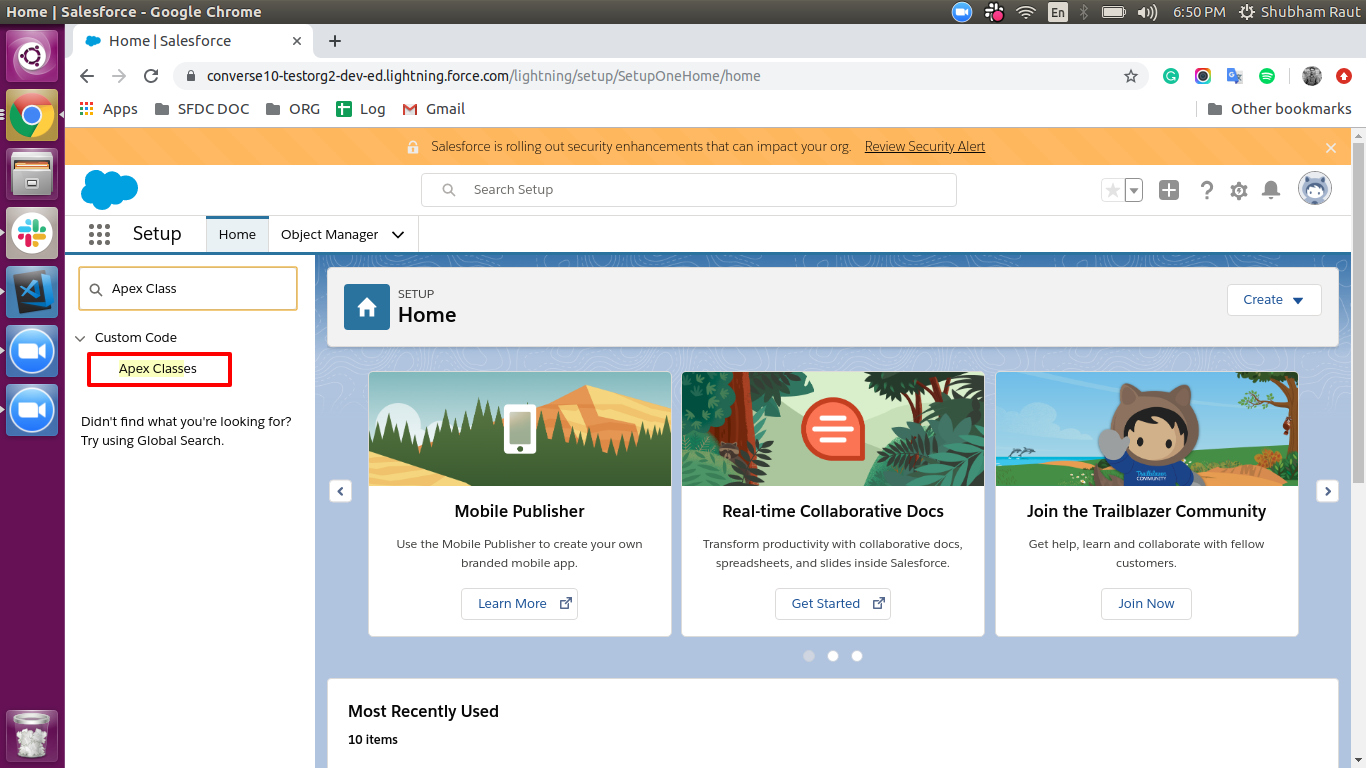The height and width of the screenshot is (768, 1366).
Task: Select the second carousel indicator dot
Action: 833,656
